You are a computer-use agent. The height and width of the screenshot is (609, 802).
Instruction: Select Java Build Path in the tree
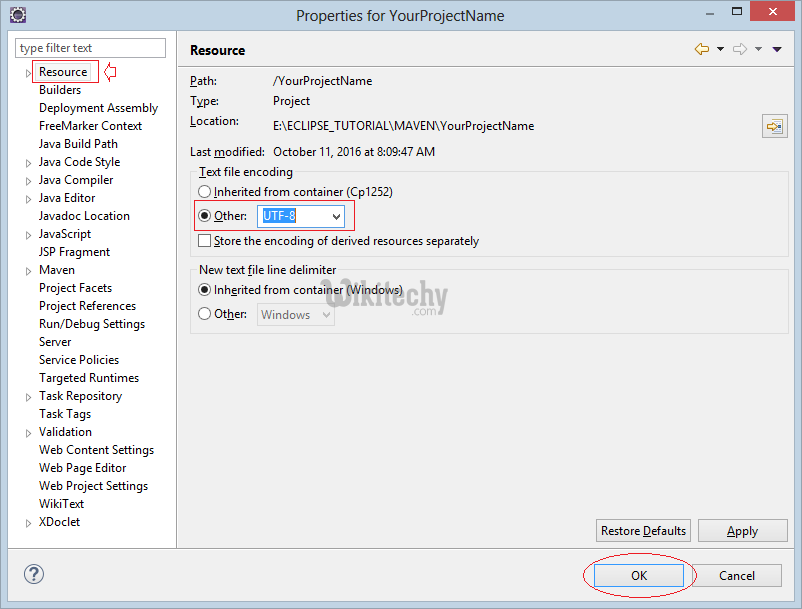(78, 144)
